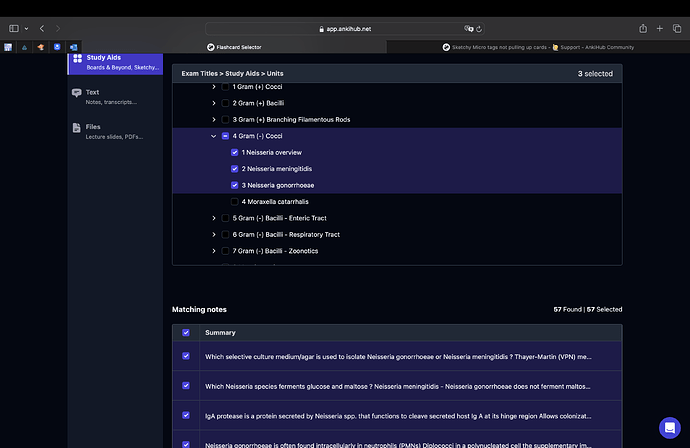Uncheck 1 Neisseria overview checkbox

click(235, 152)
